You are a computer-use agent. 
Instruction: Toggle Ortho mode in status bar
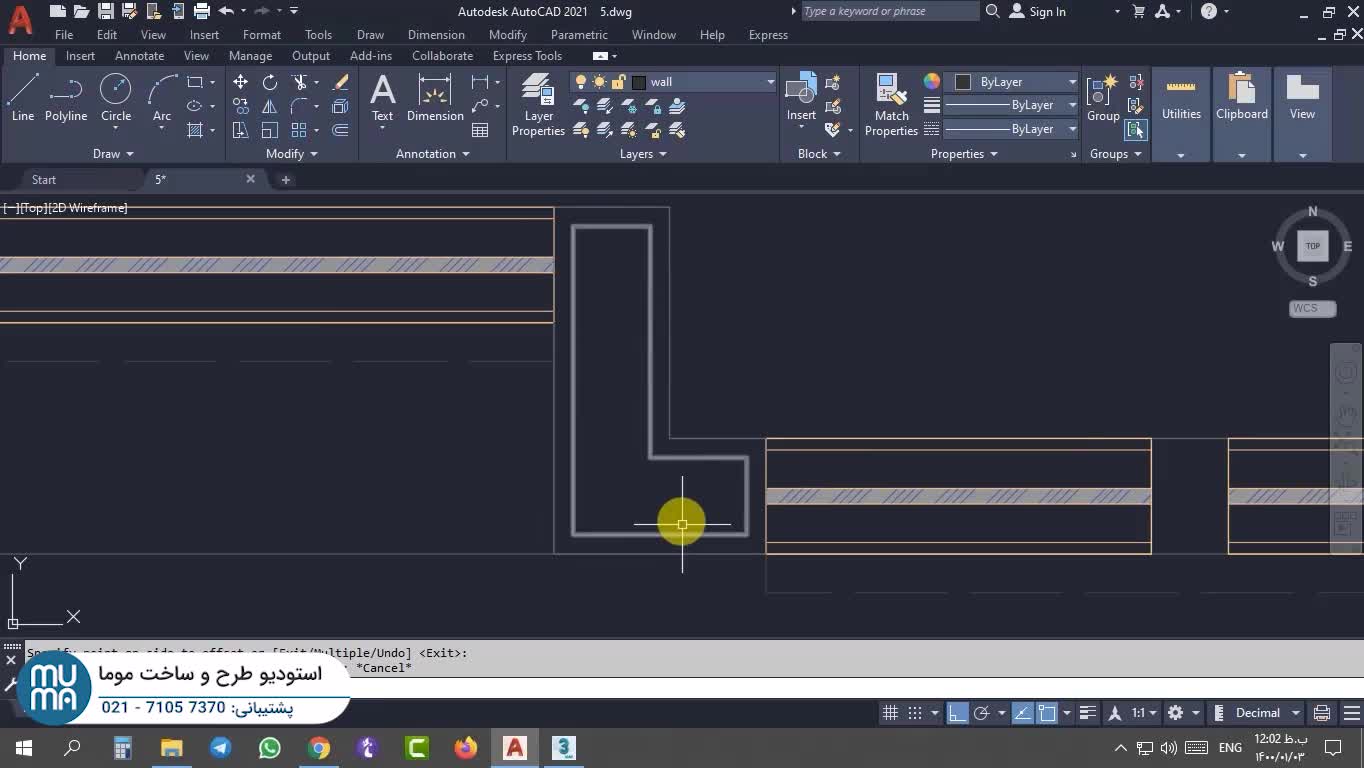coord(957,713)
